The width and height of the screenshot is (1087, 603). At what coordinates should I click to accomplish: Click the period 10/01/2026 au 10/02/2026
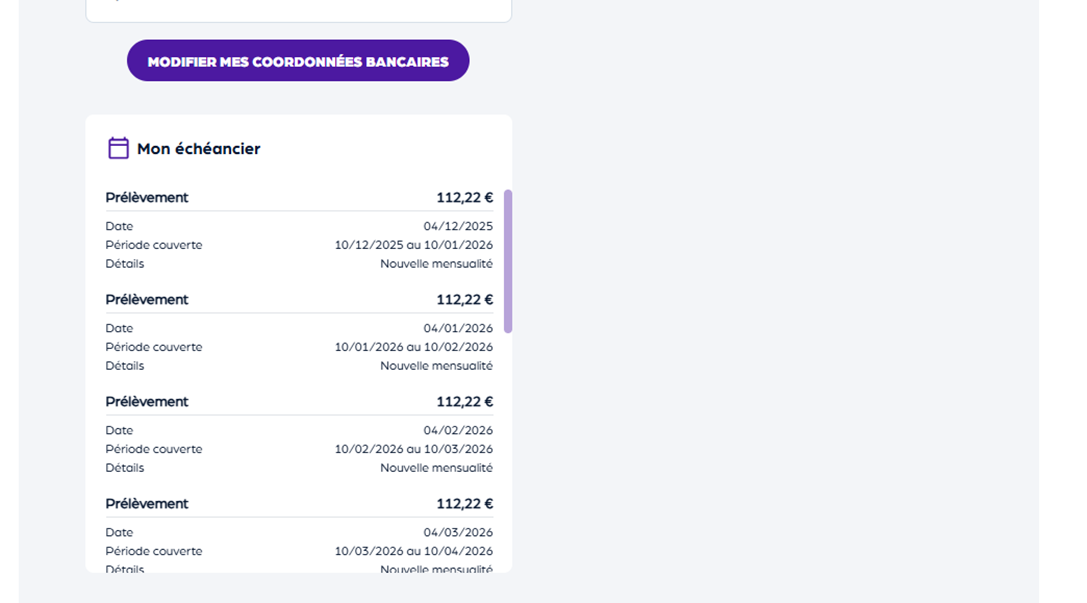tap(413, 347)
